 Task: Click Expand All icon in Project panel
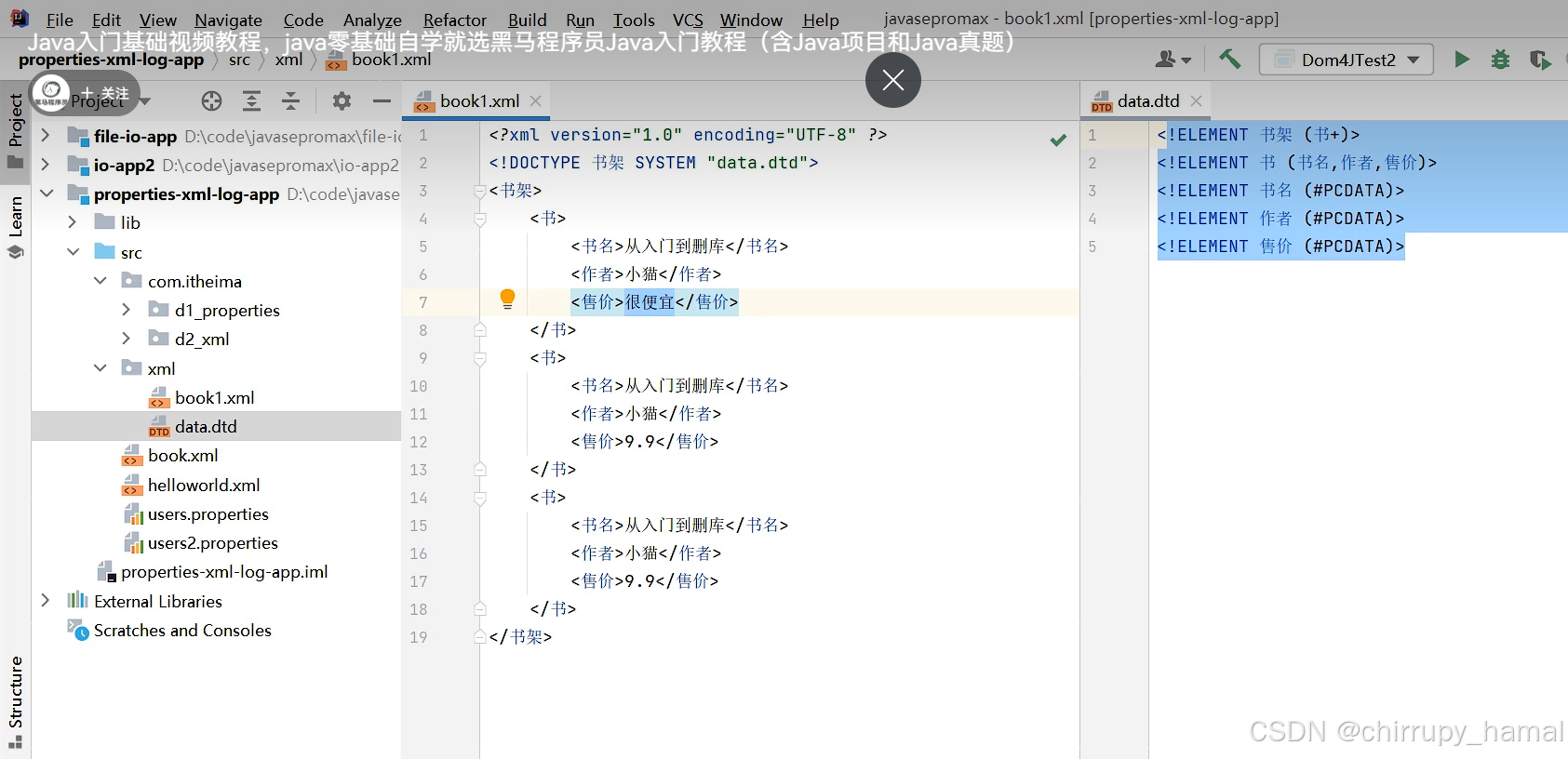(x=251, y=100)
